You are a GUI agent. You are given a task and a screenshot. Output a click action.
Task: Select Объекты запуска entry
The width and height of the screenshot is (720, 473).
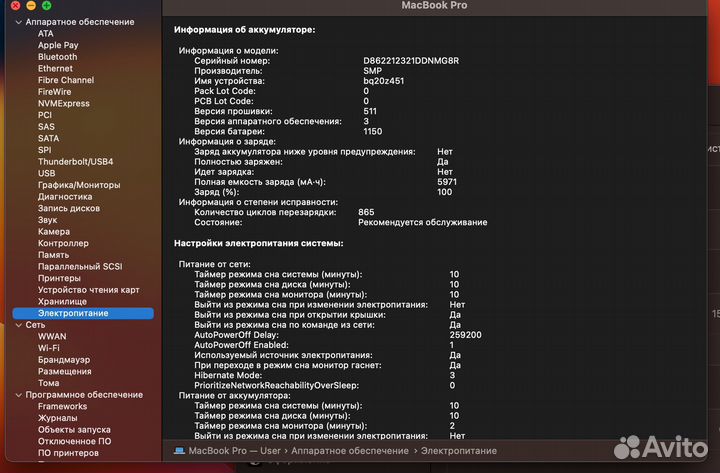tap(74, 430)
